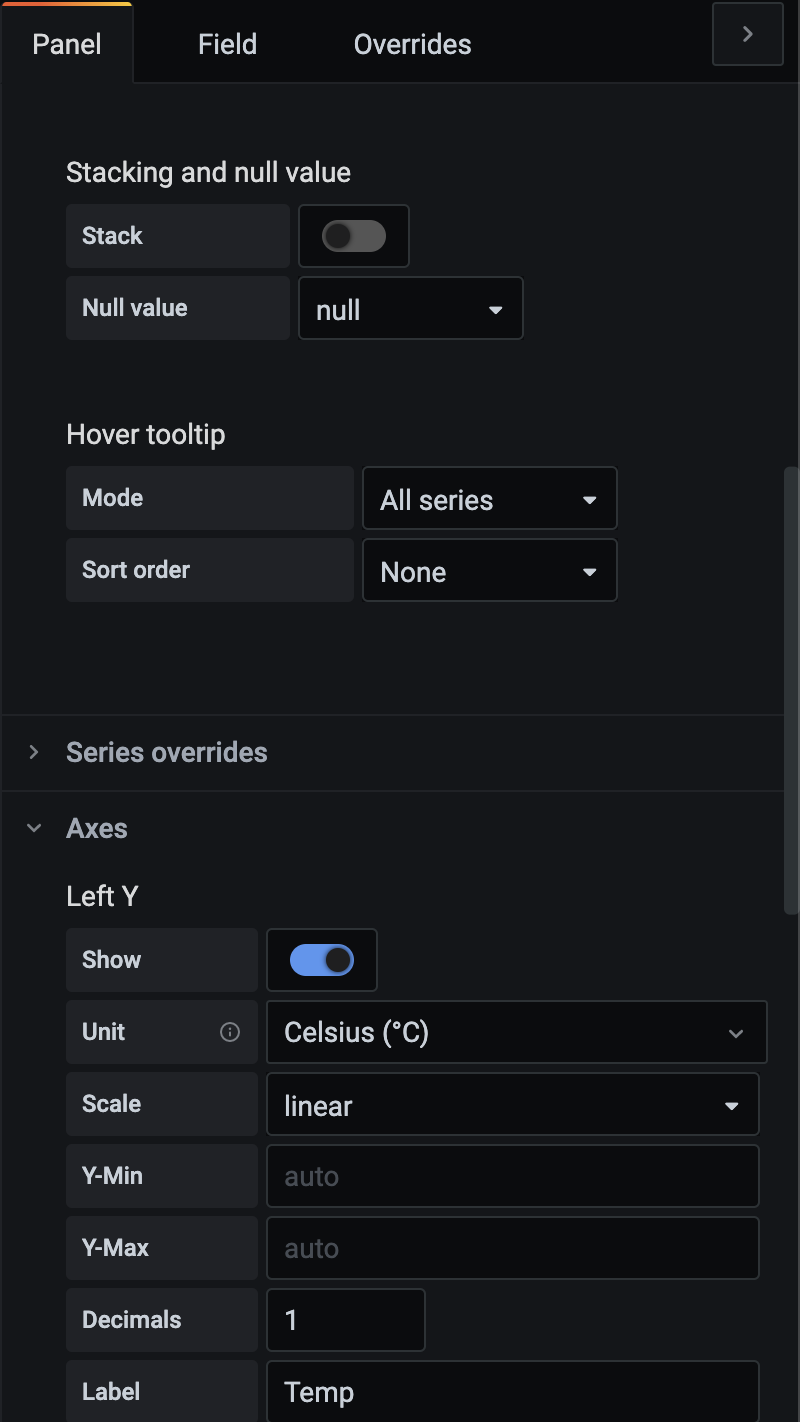800x1422 pixels.
Task: Expand the Series overrides section
Action: (166, 753)
